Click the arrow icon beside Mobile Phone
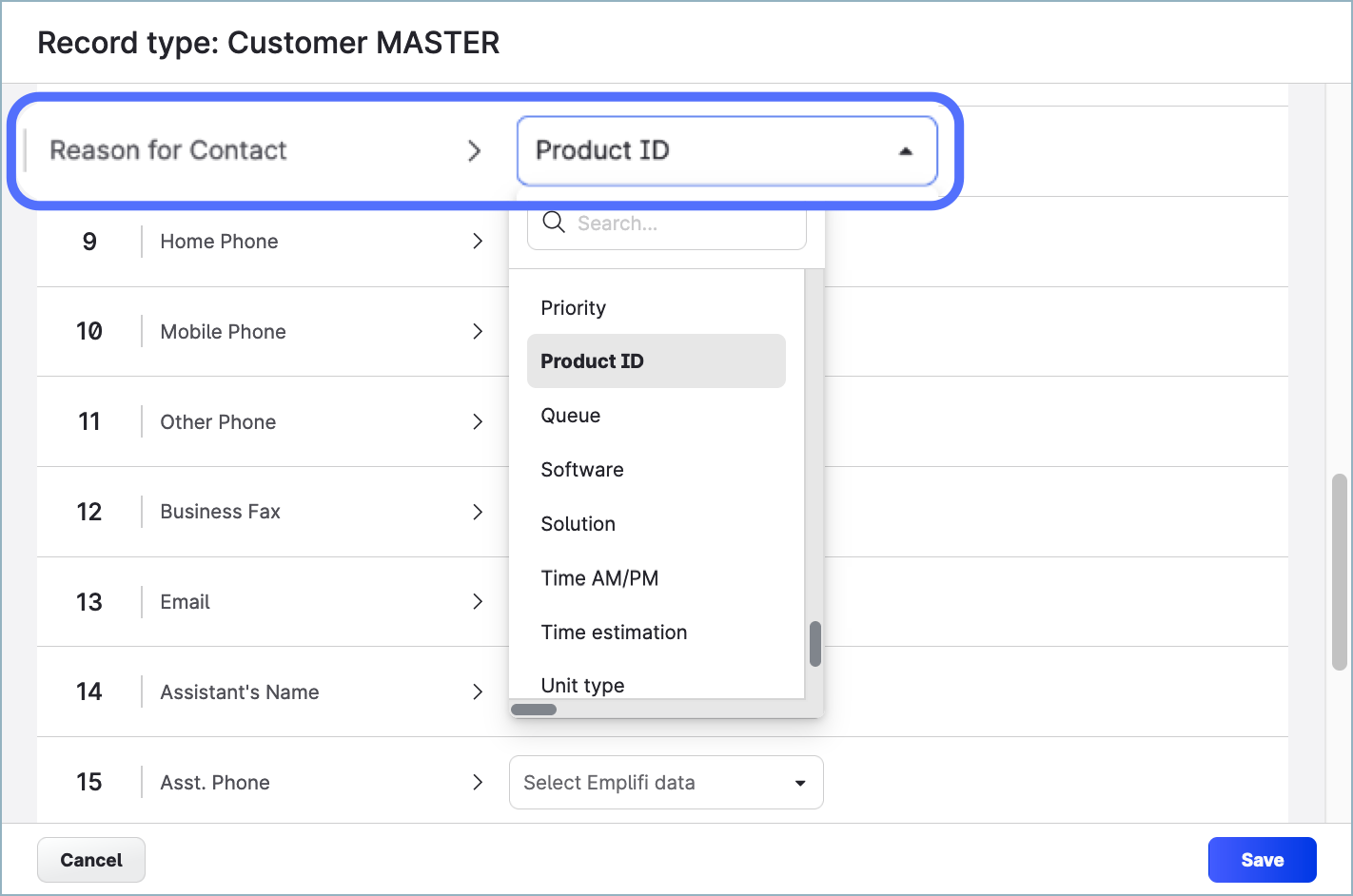 [478, 331]
